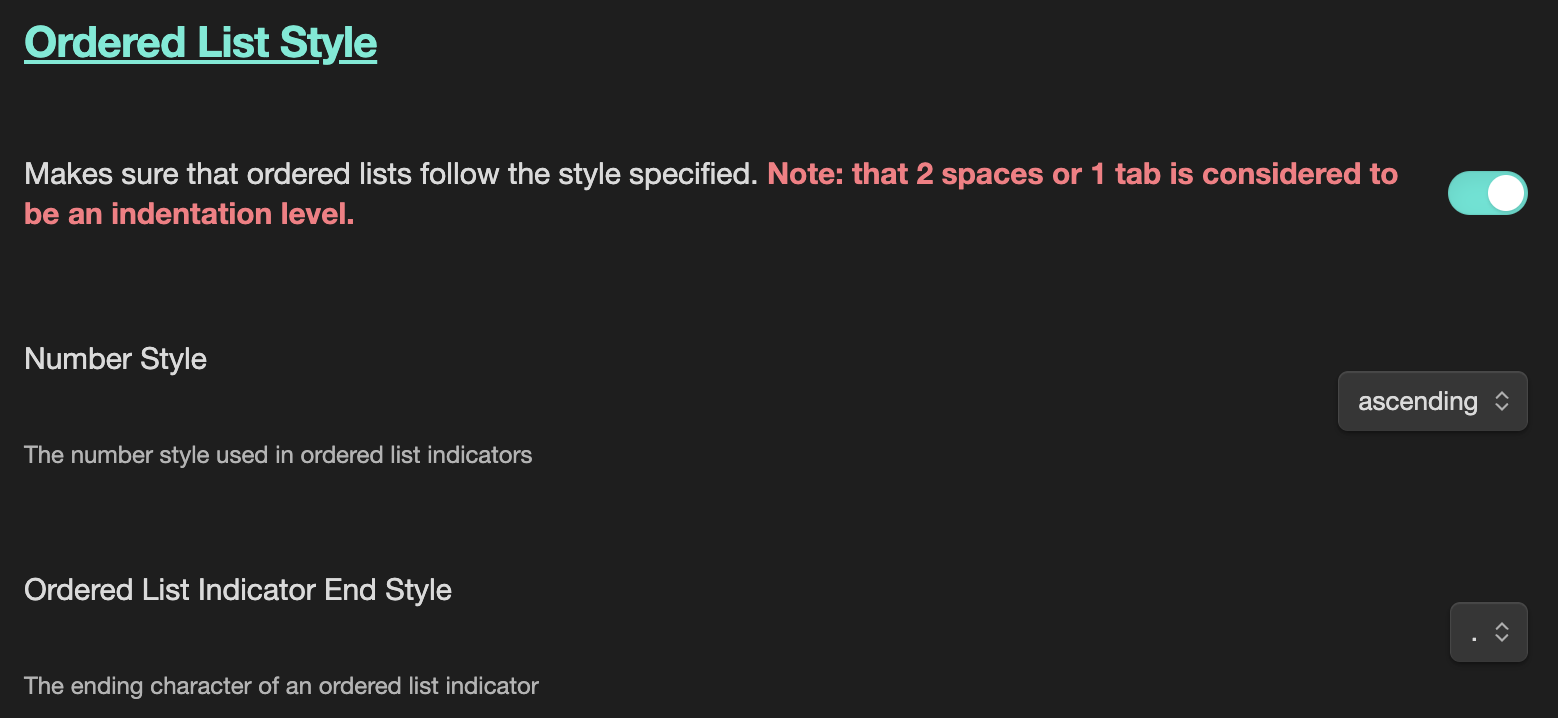Click the white knob of the toggle switch
This screenshot has width=1558, height=718.
[x=1506, y=193]
